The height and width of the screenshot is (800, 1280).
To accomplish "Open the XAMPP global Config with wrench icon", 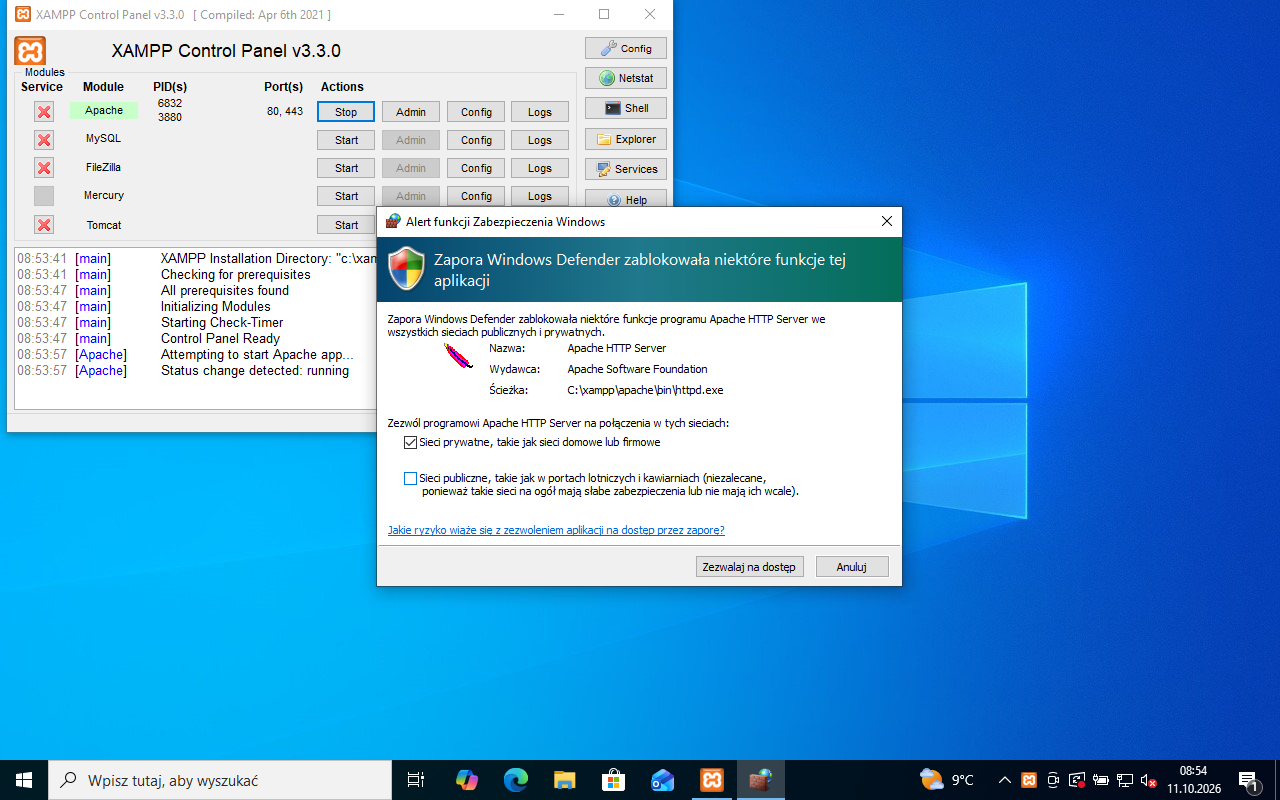I will tap(626, 48).
